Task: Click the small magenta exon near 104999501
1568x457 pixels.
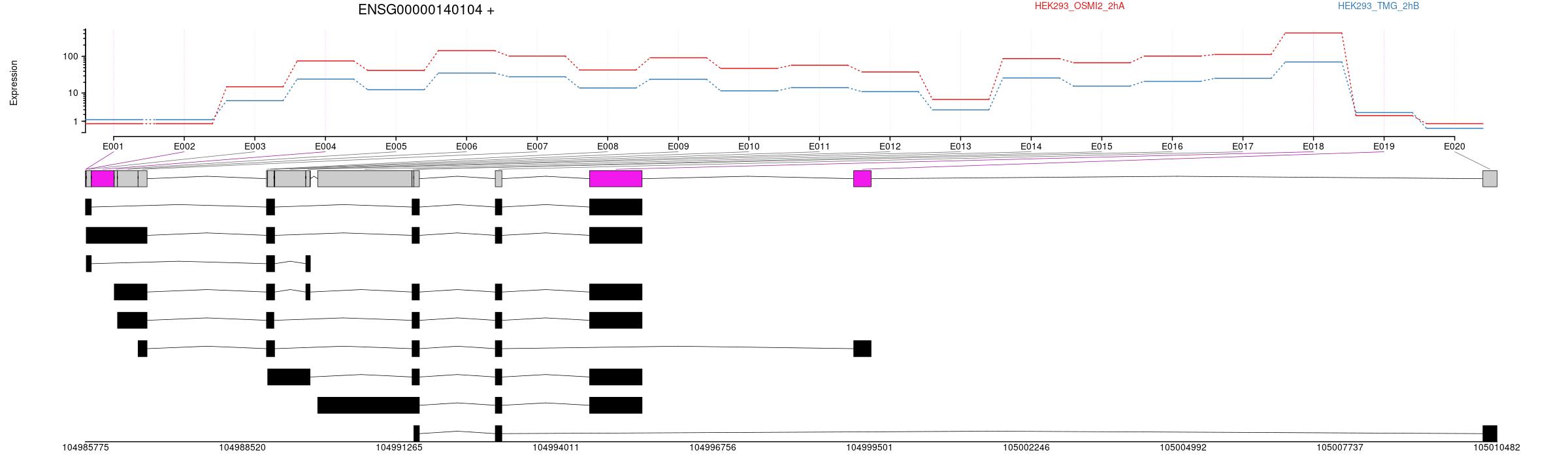Action: (862, 179)
